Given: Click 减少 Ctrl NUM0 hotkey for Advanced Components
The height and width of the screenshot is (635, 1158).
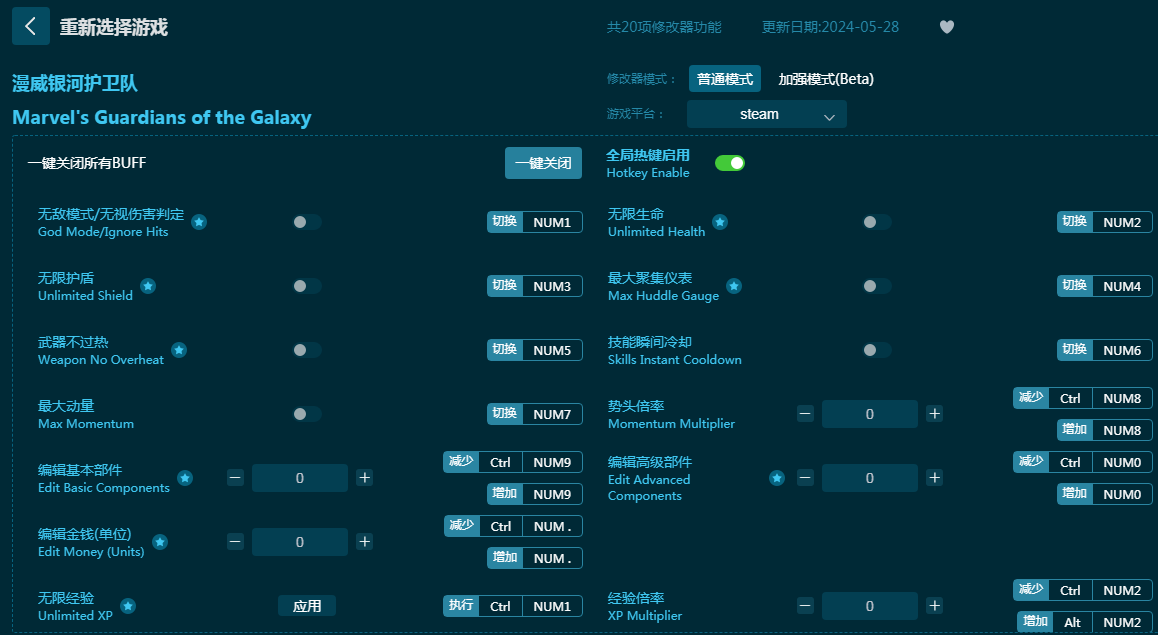Looking at the screenshot, I should [x=1083, y=462].
